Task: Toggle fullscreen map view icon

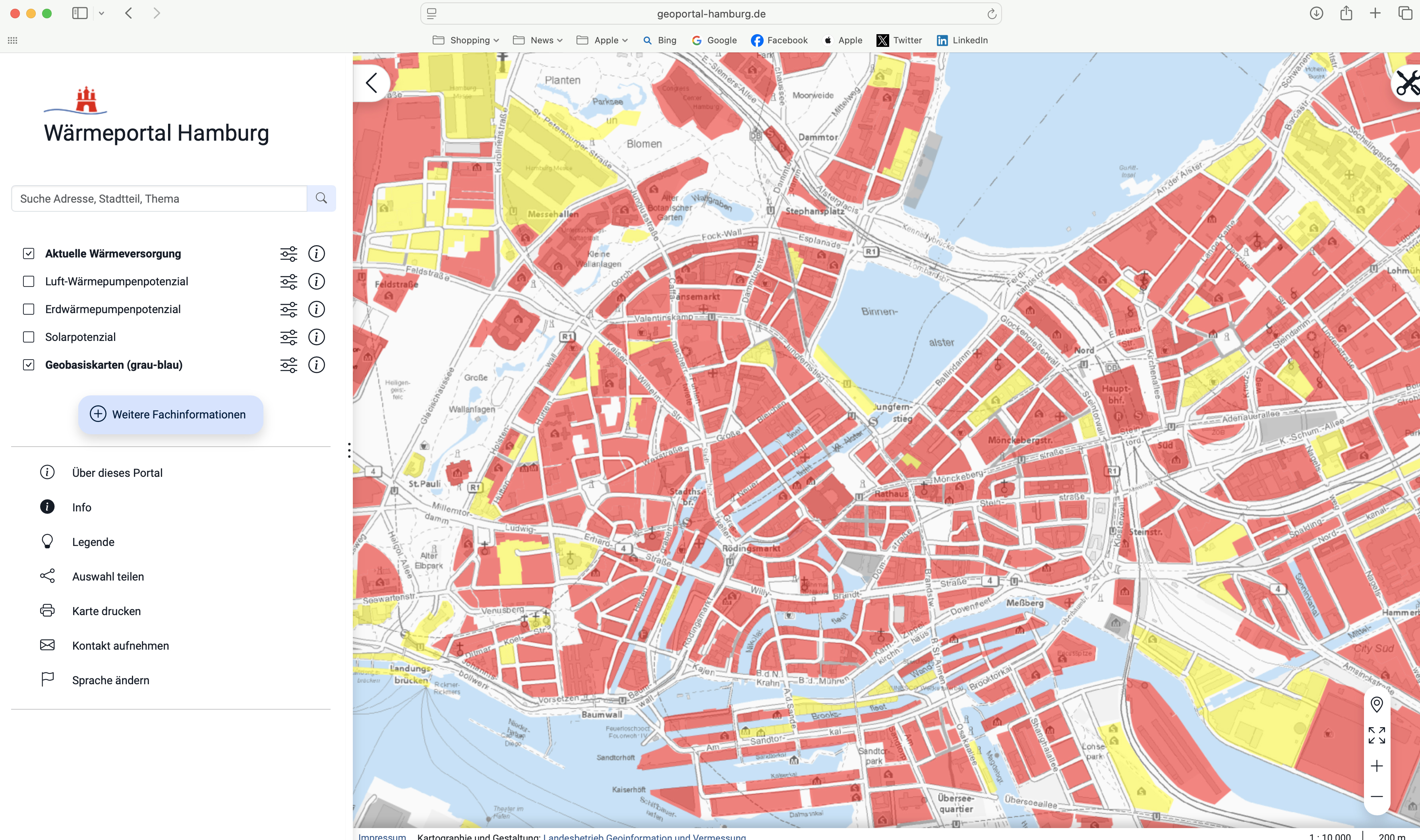Action: click(x=1376, y=735)
